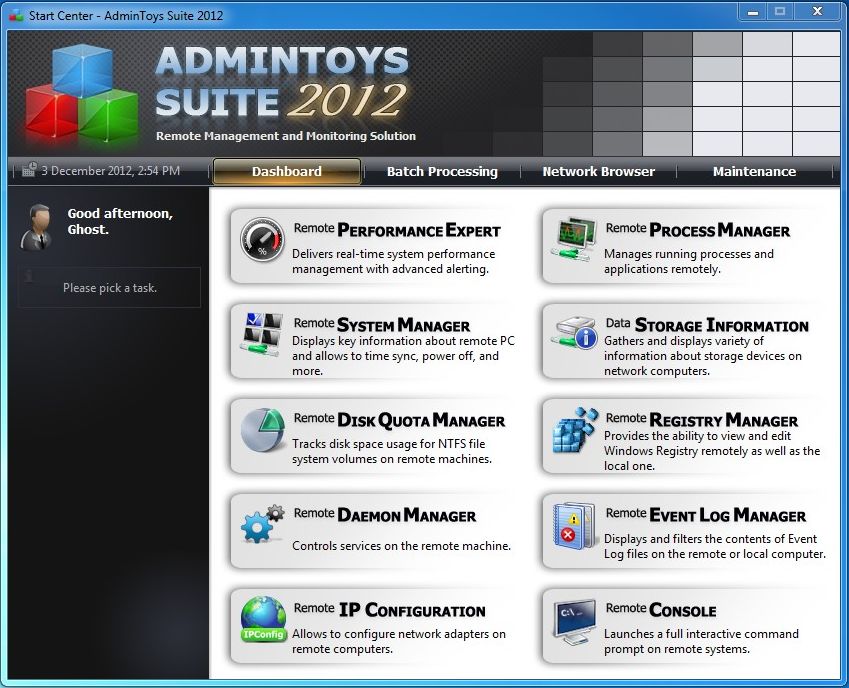Click the Registry Manager blue cubes icon
This screenshot has height=688, width=849.
pos(576,430)
